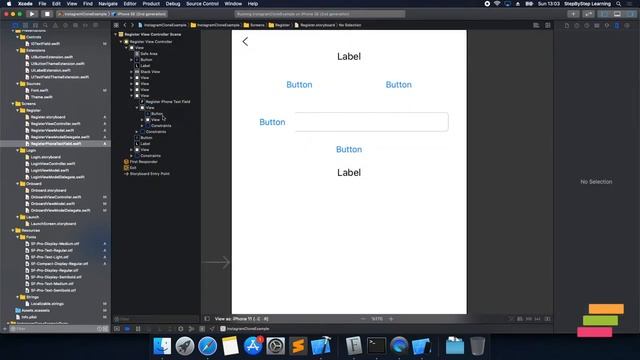Open the View as iPhone 11 device selector
This screenshot has width=640, height=360.
241,319
